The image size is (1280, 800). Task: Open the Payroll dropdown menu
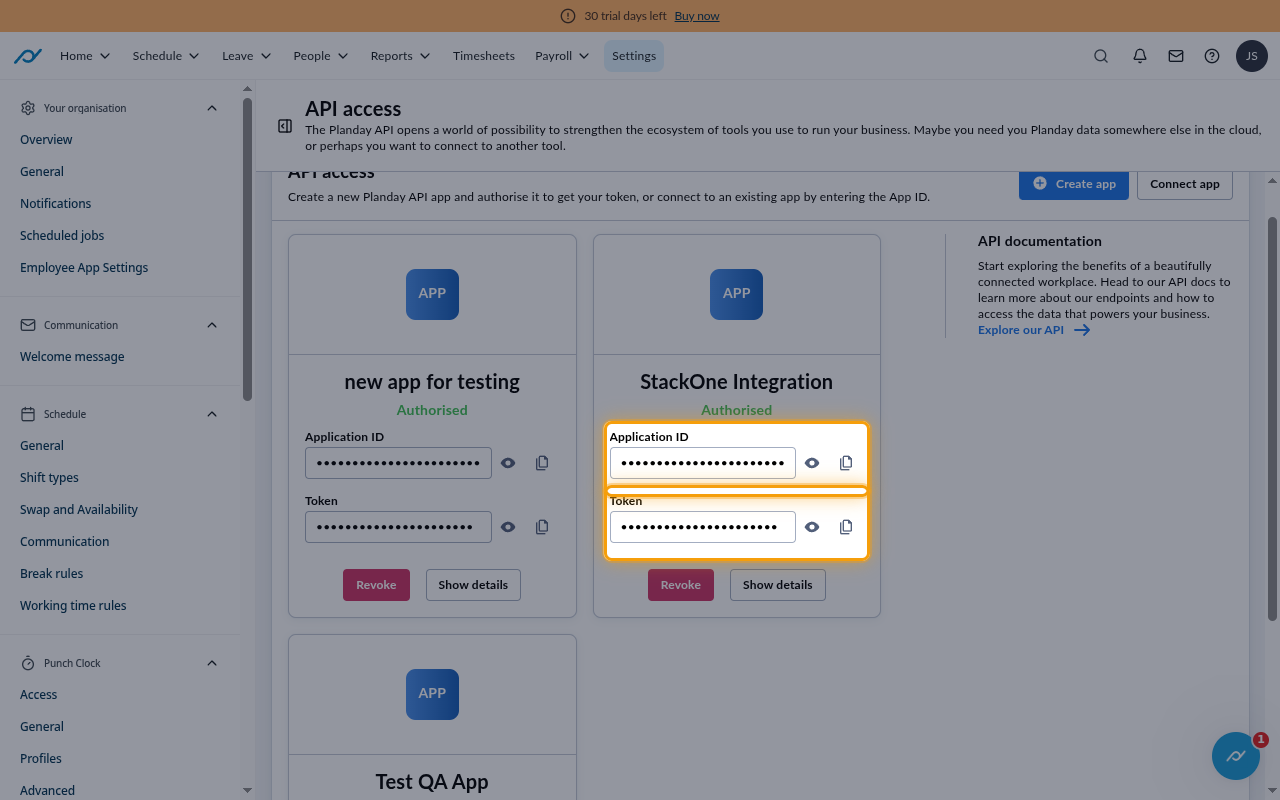pyautogui.click(x=562, y=56)
